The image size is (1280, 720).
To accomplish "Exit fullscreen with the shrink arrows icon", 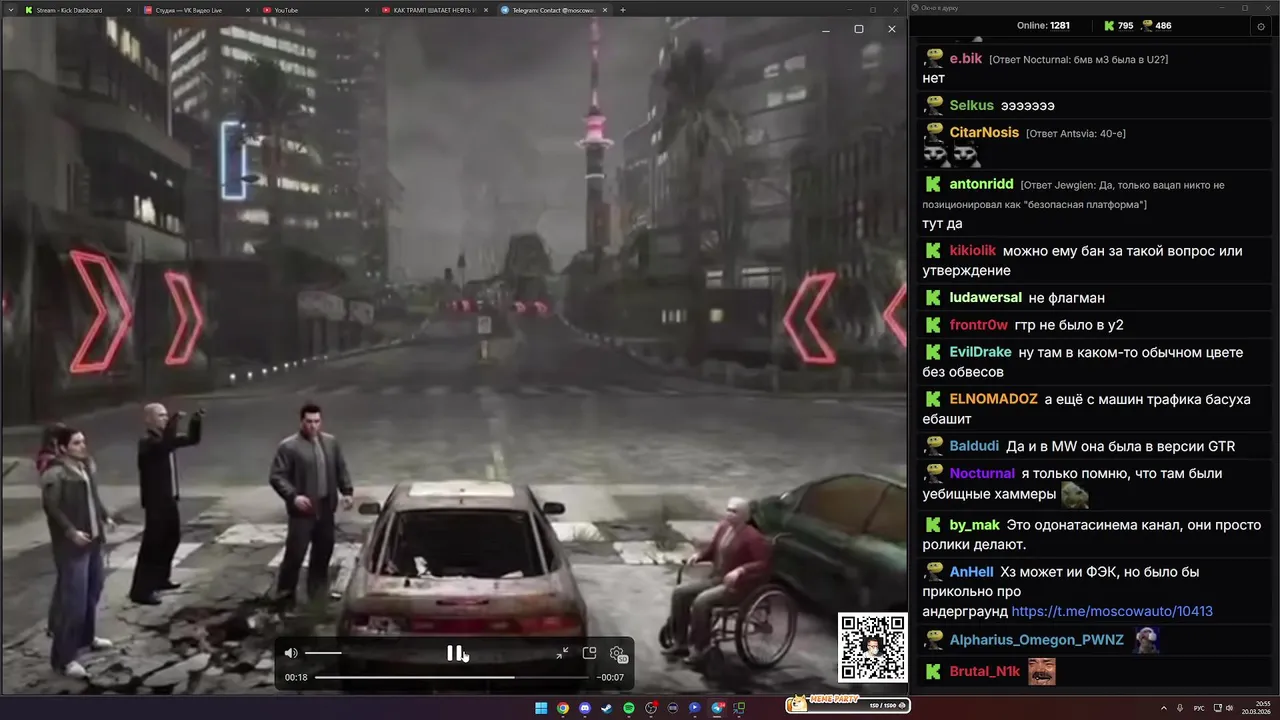I will pos(562,653).
